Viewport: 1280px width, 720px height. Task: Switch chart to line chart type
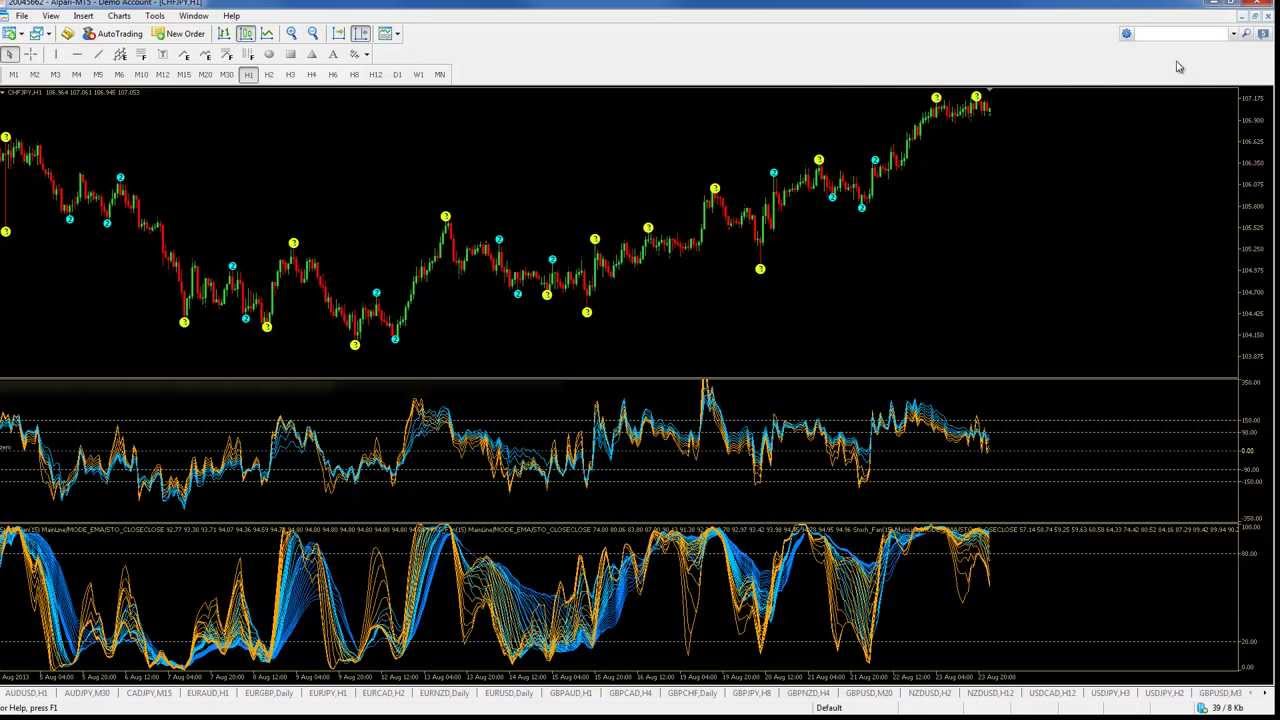pos(267,34)
